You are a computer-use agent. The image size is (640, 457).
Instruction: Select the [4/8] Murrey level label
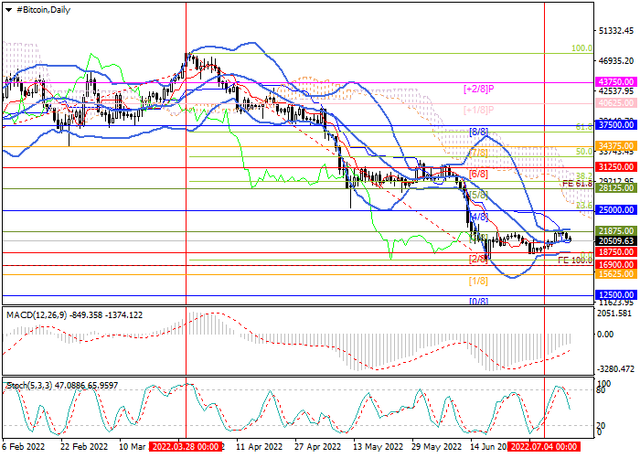478,216
